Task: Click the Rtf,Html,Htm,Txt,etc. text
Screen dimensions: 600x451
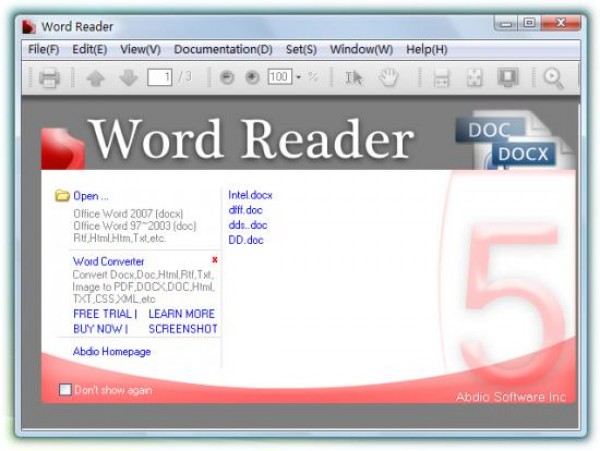Action: [119, 238]
